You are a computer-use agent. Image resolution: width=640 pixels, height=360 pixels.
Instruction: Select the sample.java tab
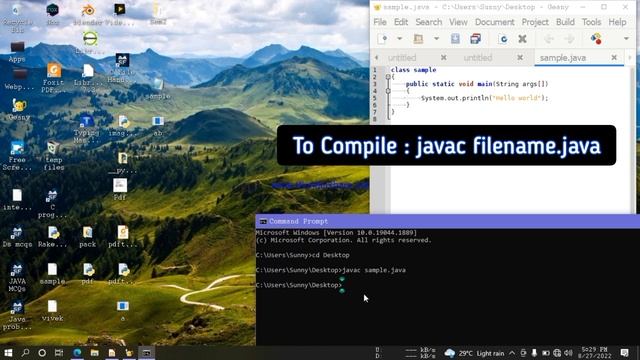coord(563,58)
